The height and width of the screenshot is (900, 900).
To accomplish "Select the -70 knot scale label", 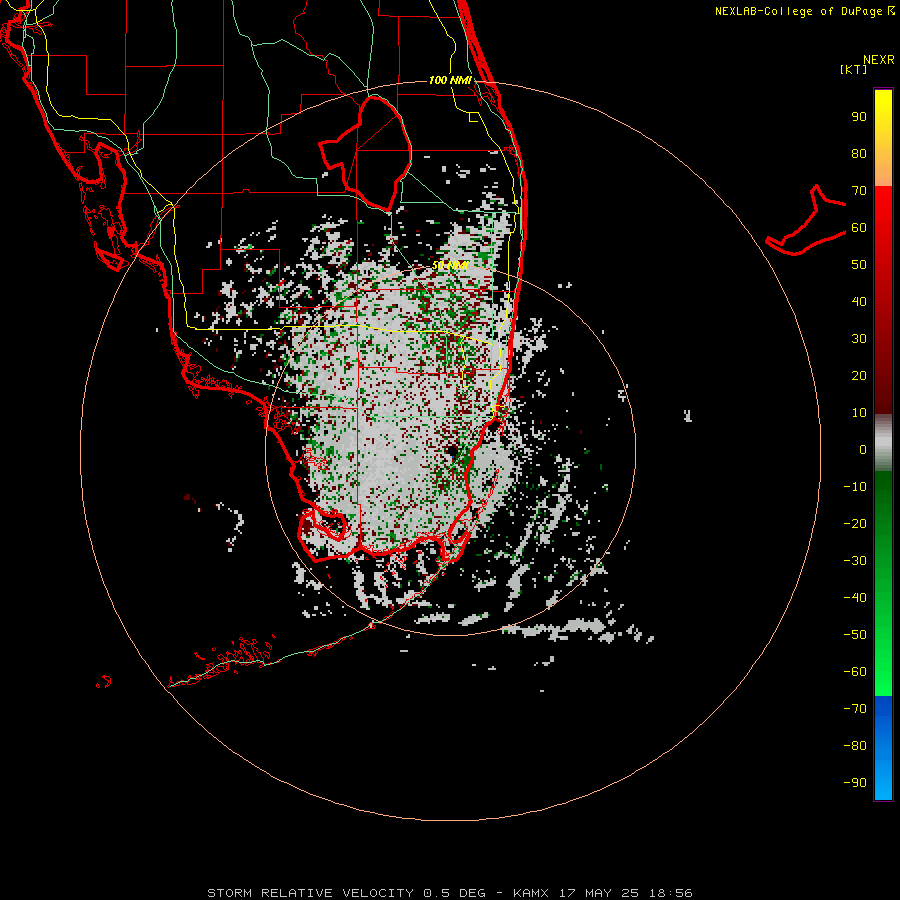I will click(x=855, y=709).
